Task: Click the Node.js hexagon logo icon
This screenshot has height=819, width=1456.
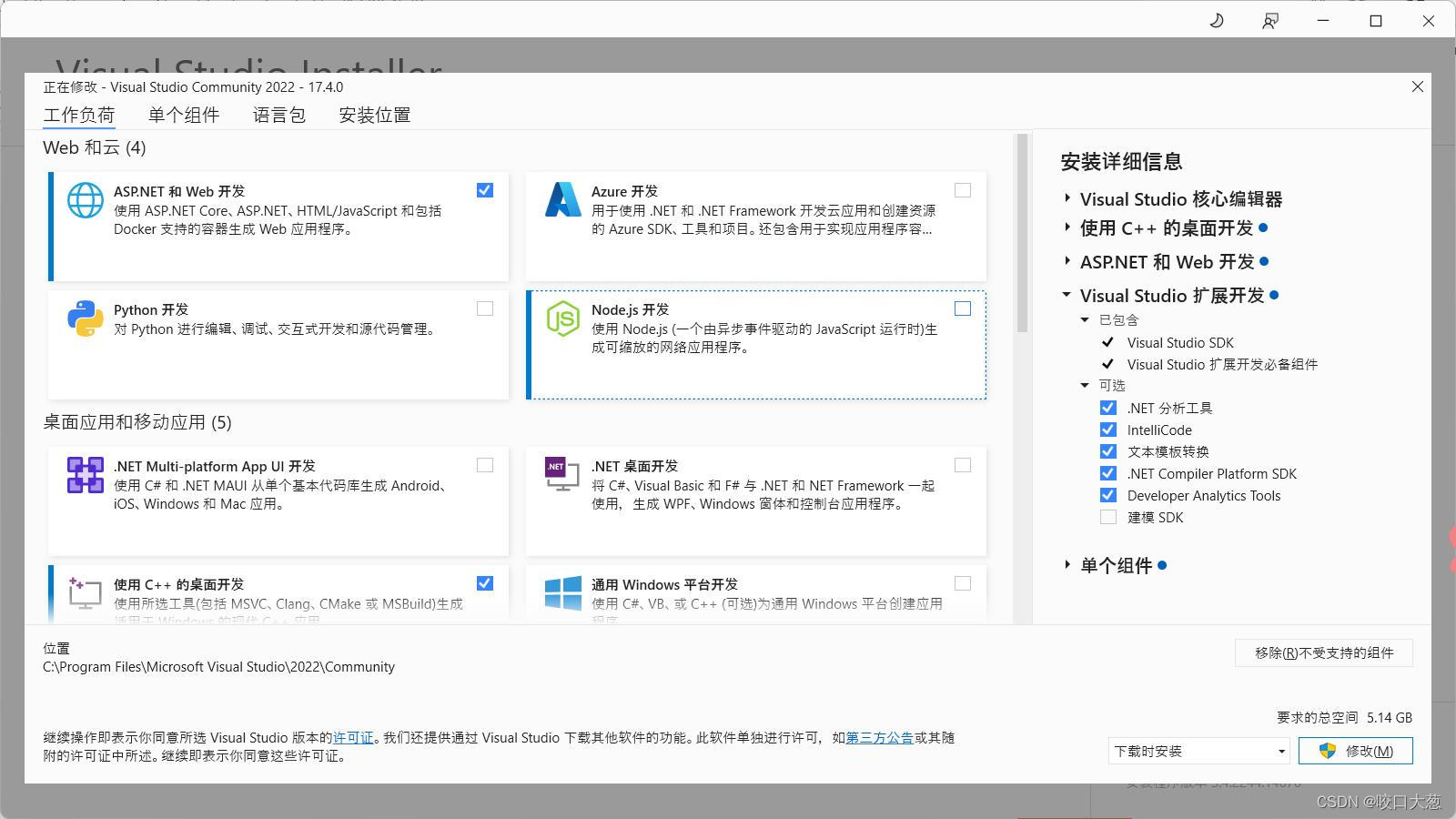Action: click(x=562, y=318)
